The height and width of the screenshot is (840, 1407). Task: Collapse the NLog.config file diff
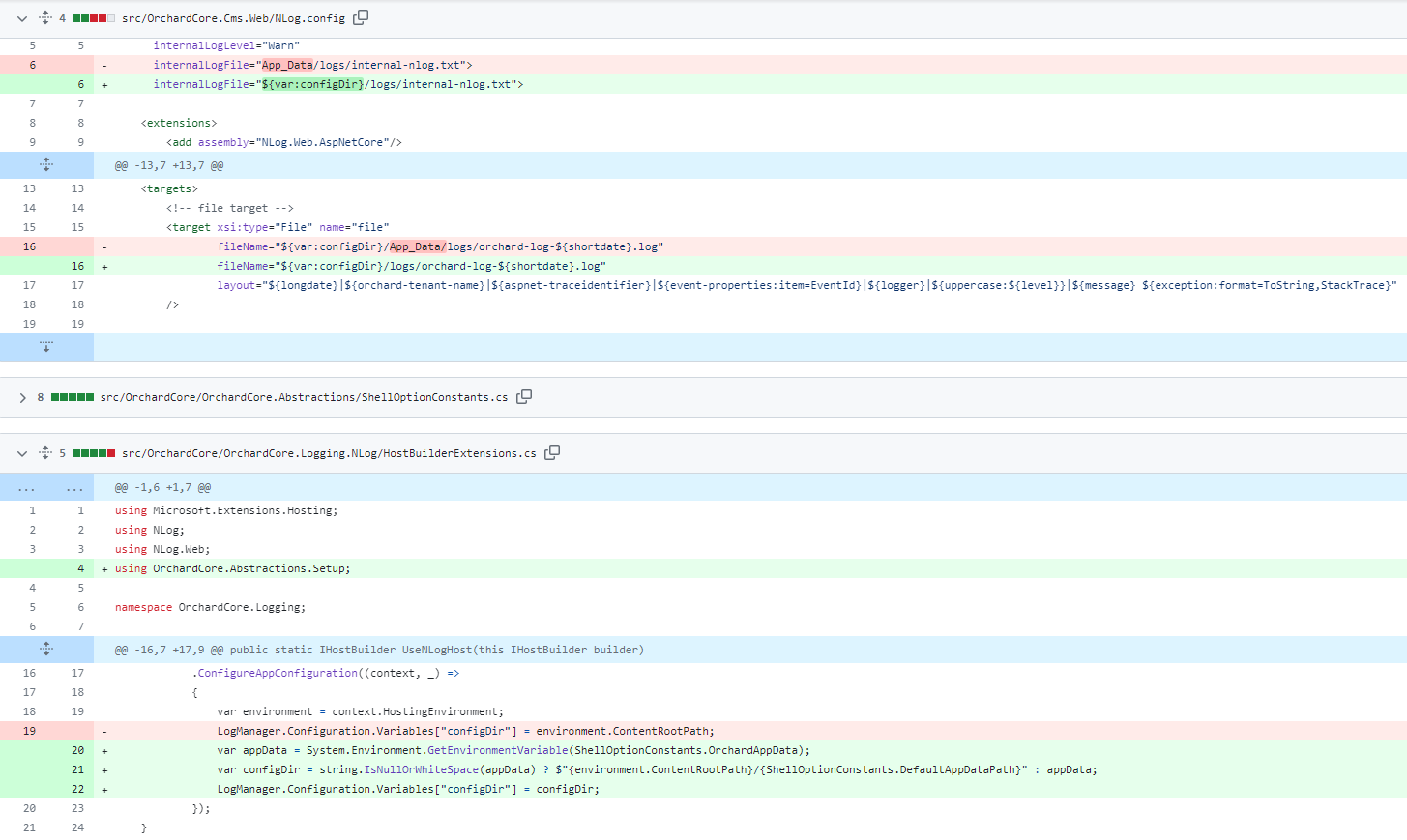[22, 18]
